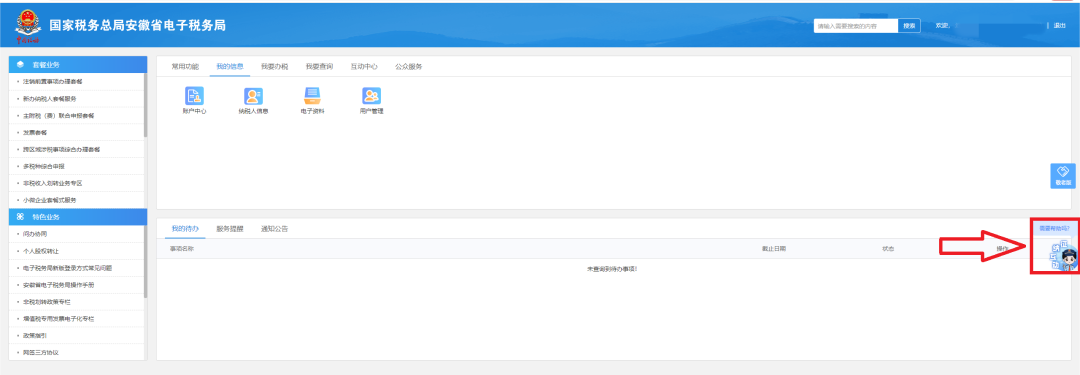Click the 截止日期 column header
Screen dimensions: 1080x375
point(773,248)
